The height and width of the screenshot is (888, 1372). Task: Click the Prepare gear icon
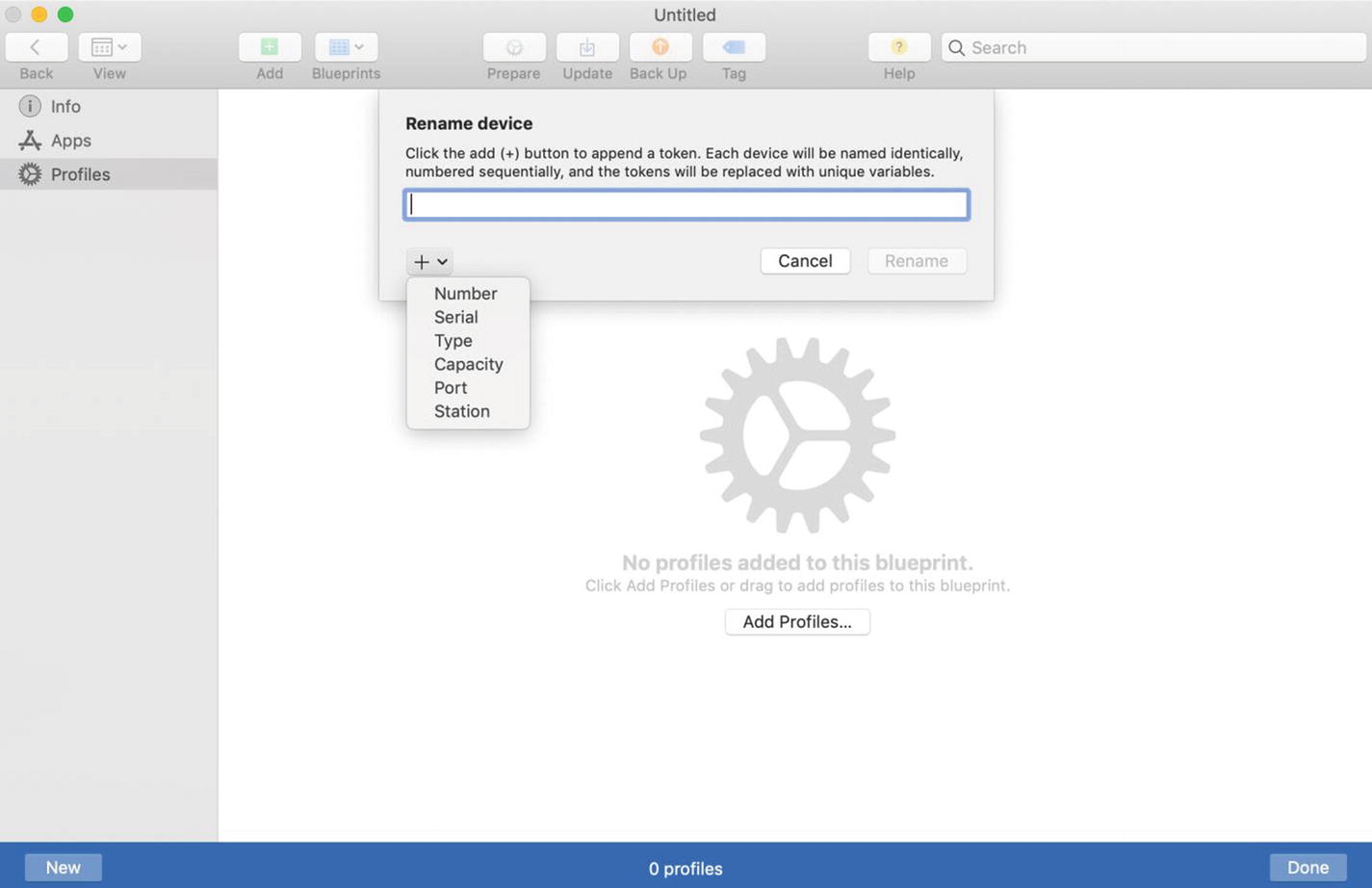pyautogui.click(x=514, y=47)
